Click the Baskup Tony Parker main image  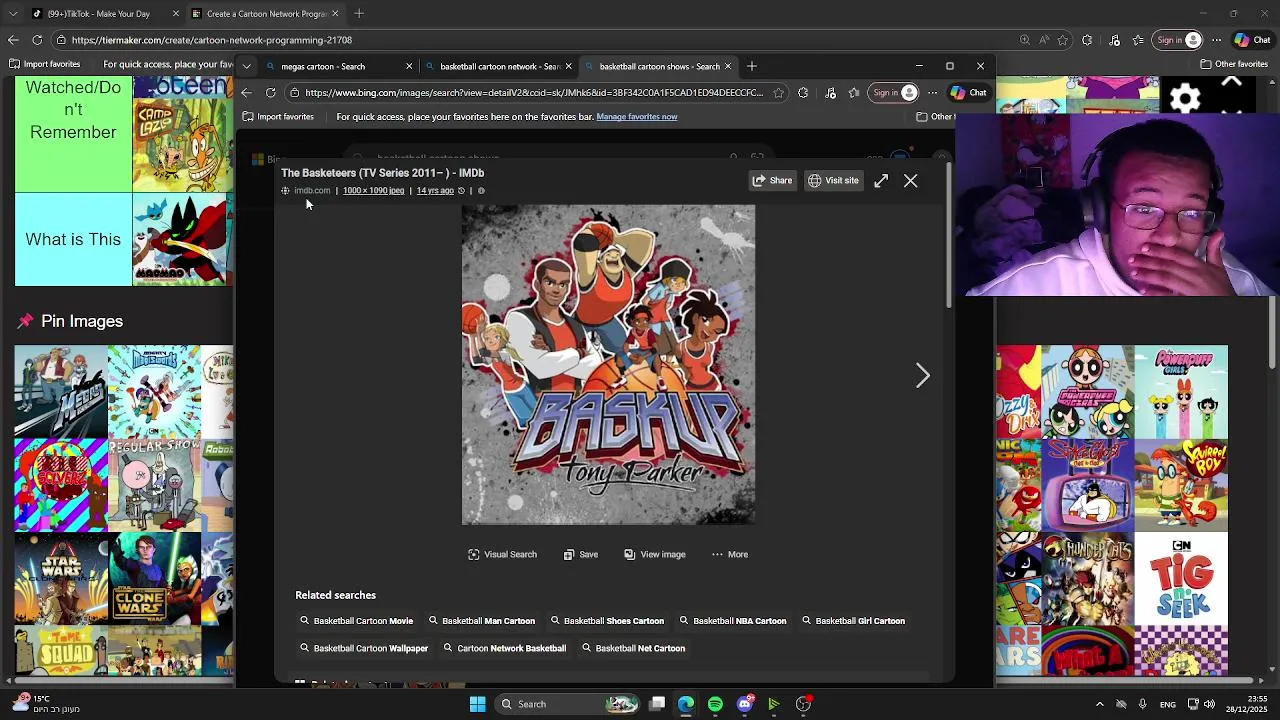click(608, 365)
